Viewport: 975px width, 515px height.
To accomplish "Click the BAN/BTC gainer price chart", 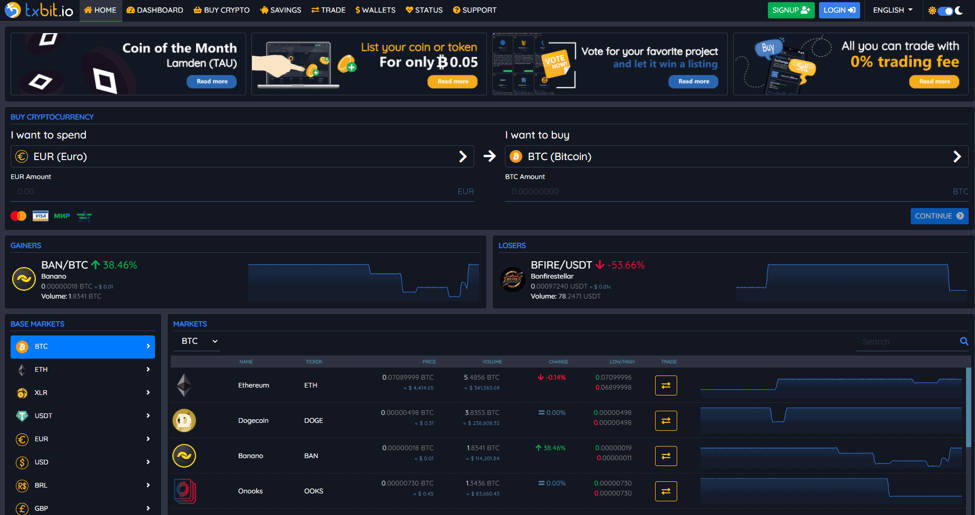I will [x=364, y=282].
